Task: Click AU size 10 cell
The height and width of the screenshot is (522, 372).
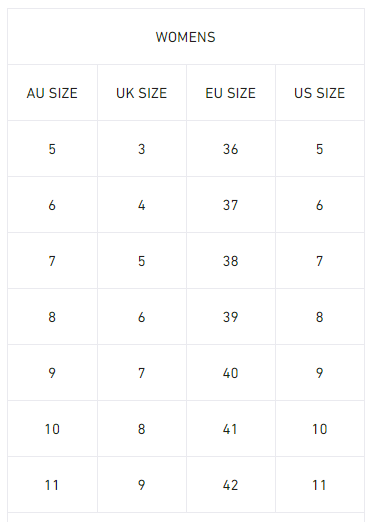Action: (52, 429)
